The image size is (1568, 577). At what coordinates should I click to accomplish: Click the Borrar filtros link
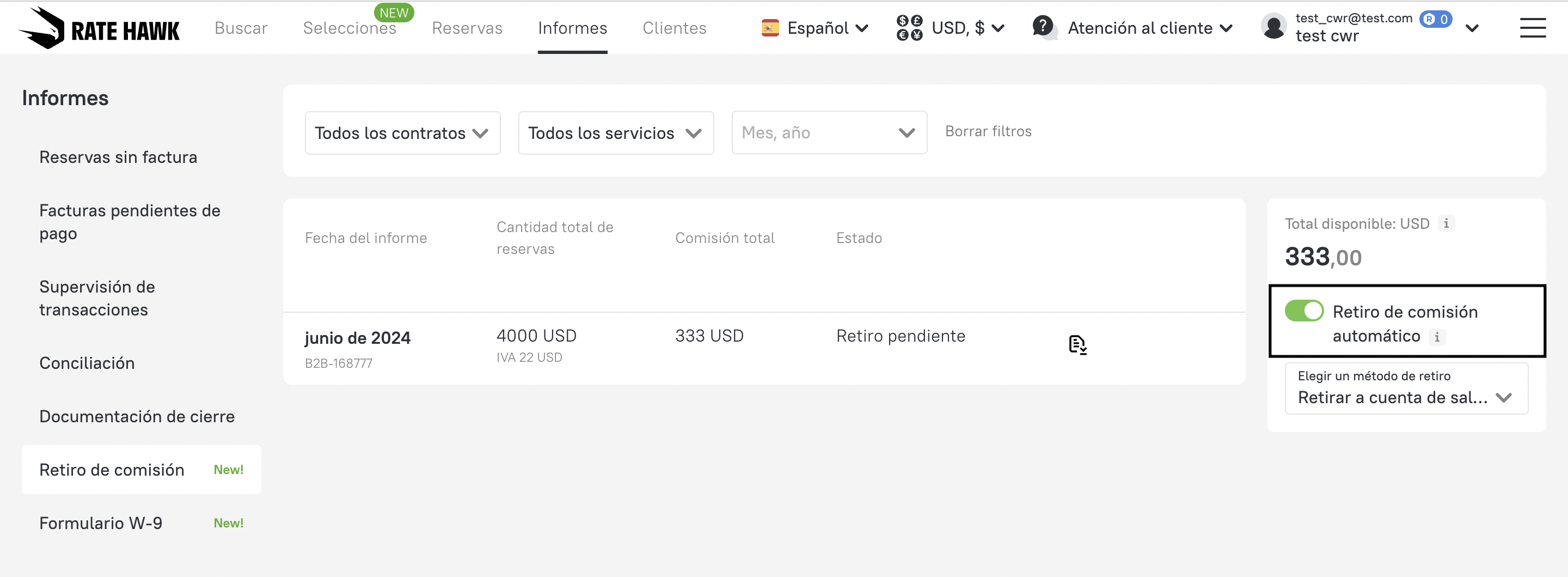point(988,131)
